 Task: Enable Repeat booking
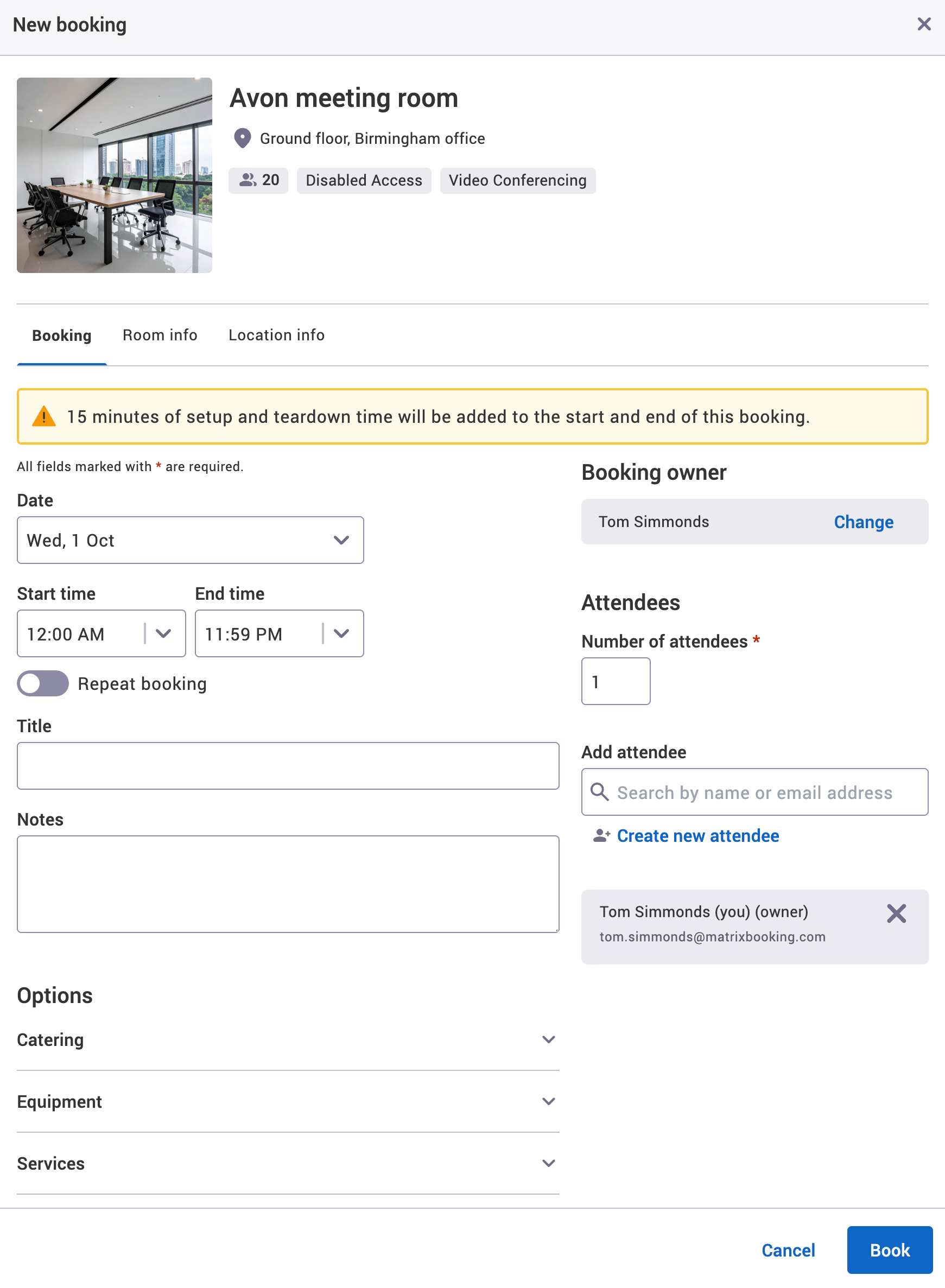tap(42, 683)
